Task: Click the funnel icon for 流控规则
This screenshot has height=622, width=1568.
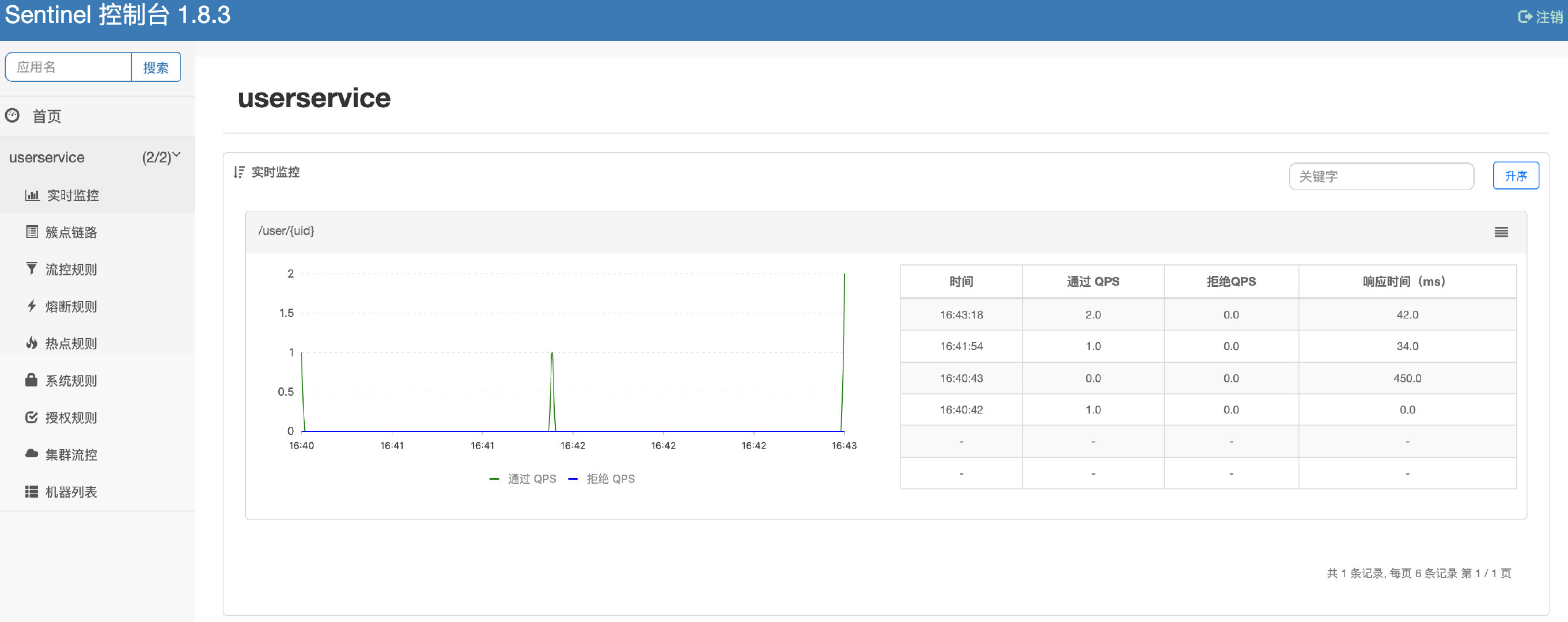Action: [x=32, y=269]
